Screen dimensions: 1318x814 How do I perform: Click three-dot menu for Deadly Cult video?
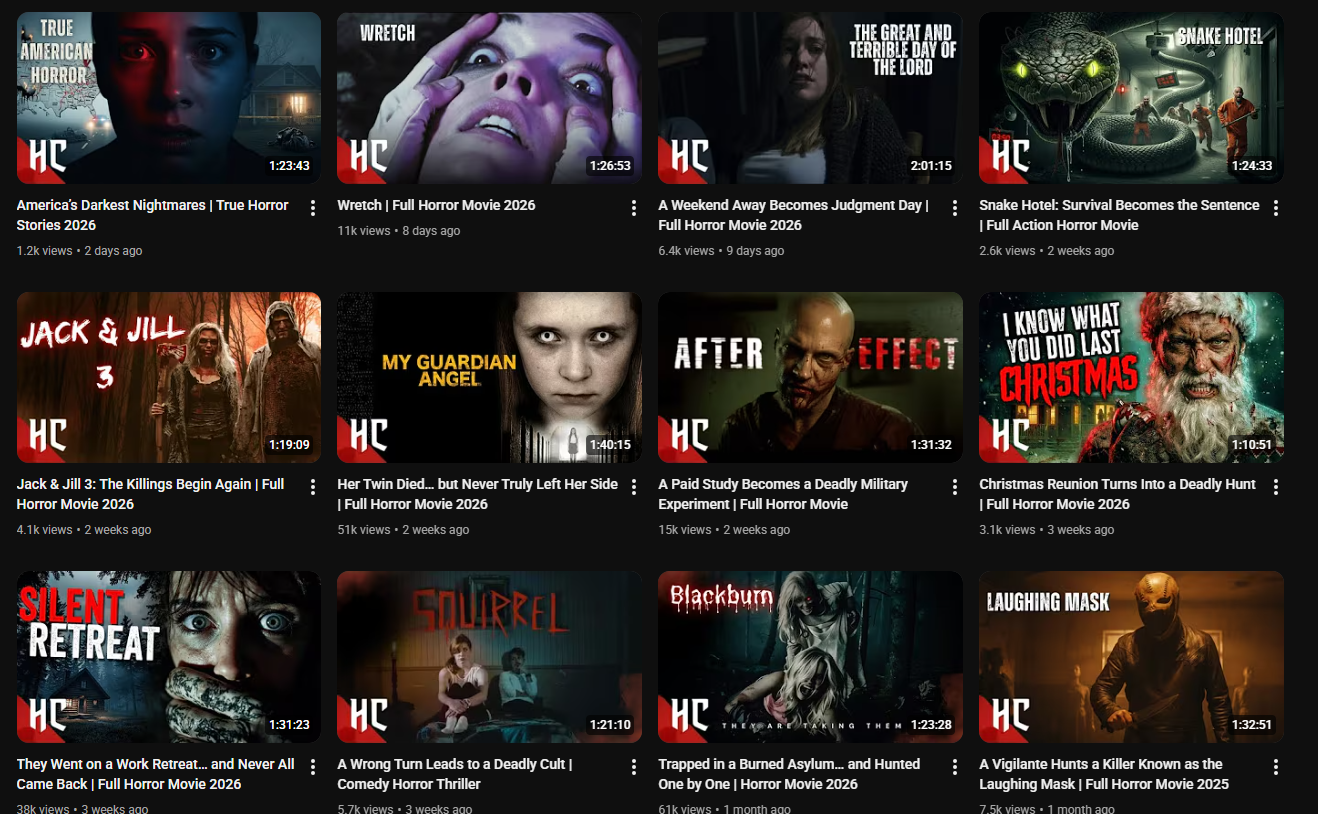tap(634, 767)
